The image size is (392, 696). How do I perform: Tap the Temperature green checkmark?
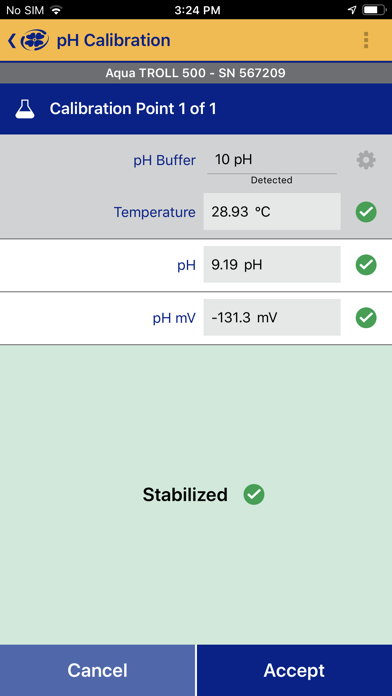click(366, 212)
